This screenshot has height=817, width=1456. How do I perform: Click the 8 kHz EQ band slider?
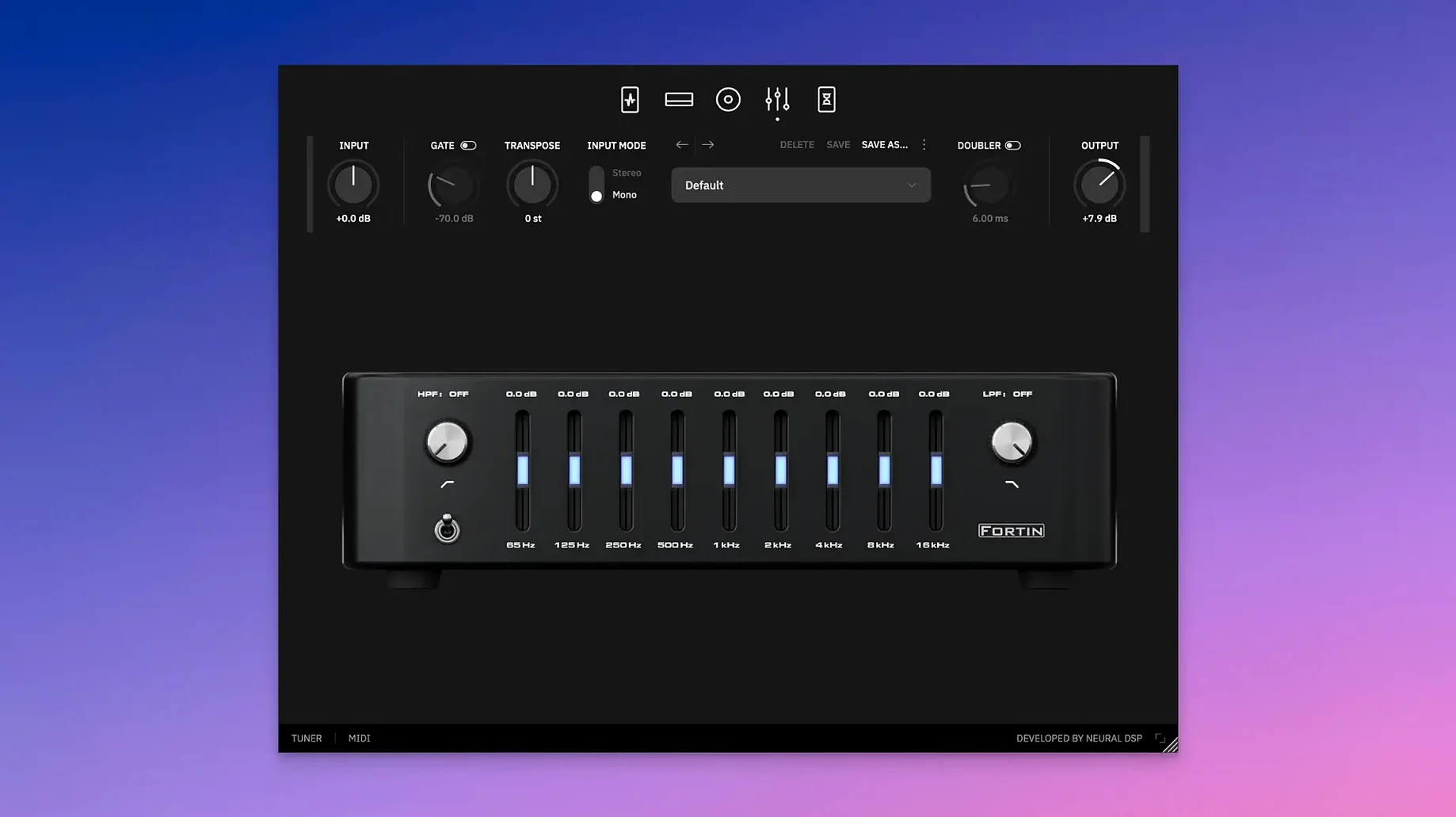point(884,471)
